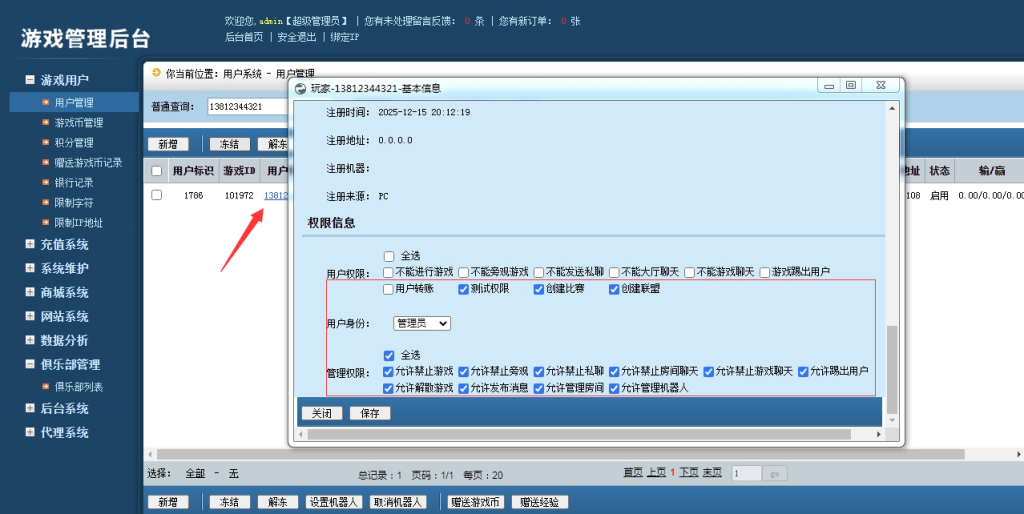Go to 下页 in pagination
Screen dimensions: 1024x514
pyautogui.click(x=689, y=472)
